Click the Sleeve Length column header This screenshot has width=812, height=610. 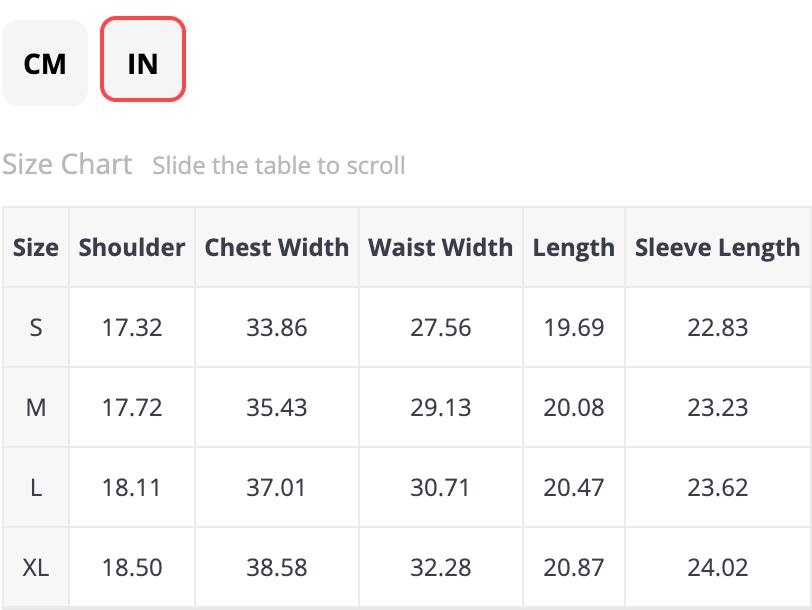click(717, 247)
